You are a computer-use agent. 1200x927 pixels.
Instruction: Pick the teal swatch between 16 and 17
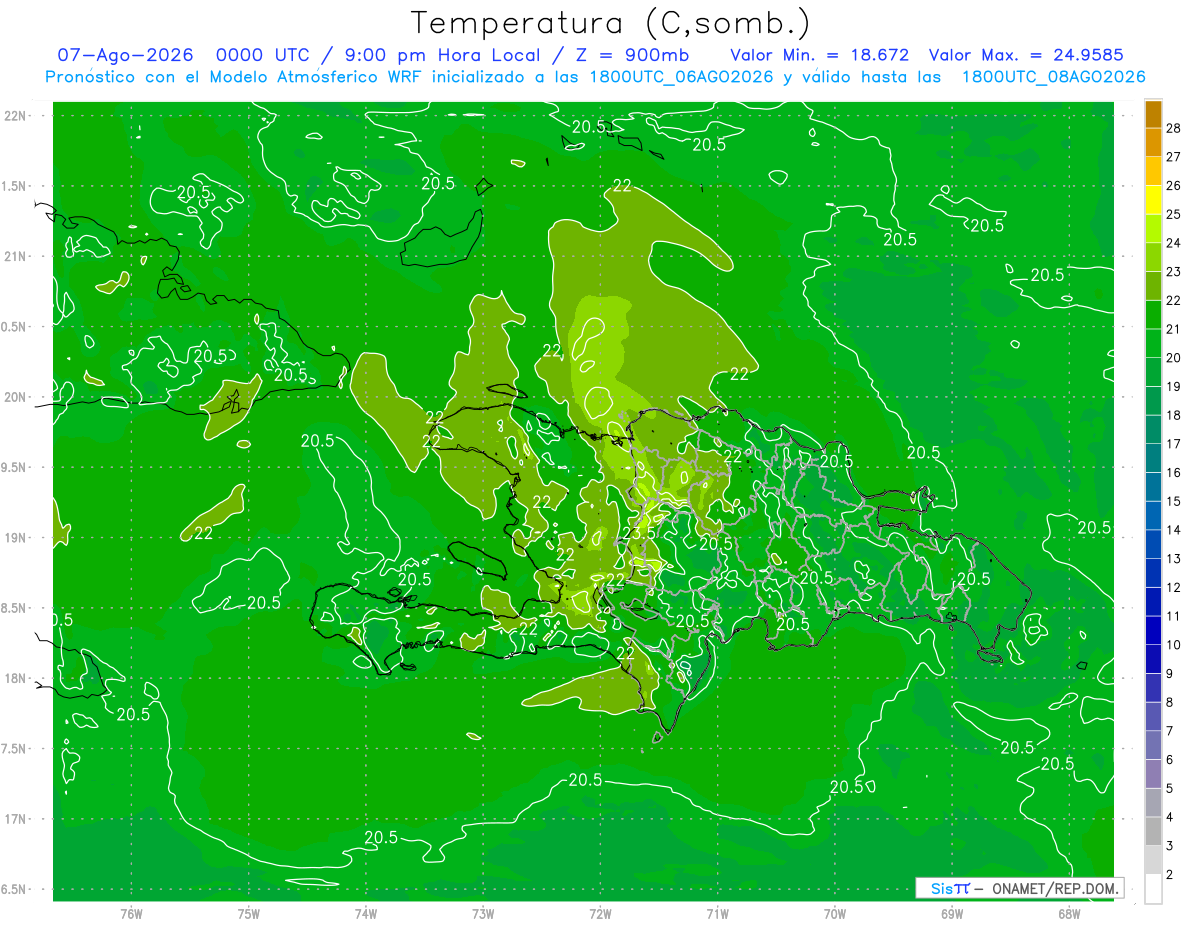tap(1153, 458)
